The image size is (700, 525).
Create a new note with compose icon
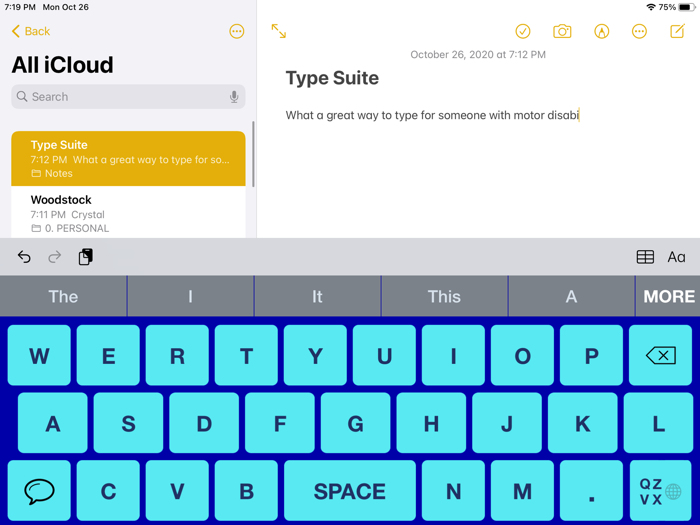(677, 31)
